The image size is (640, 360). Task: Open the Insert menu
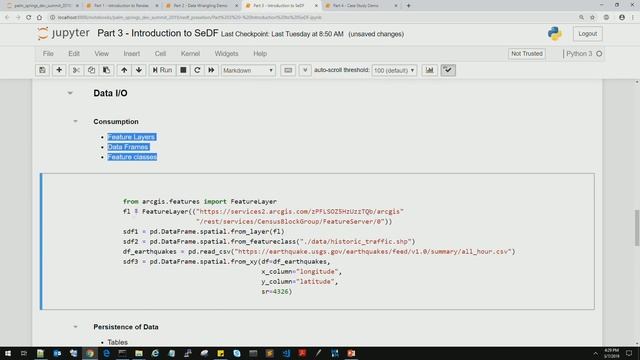click(131, 53)
